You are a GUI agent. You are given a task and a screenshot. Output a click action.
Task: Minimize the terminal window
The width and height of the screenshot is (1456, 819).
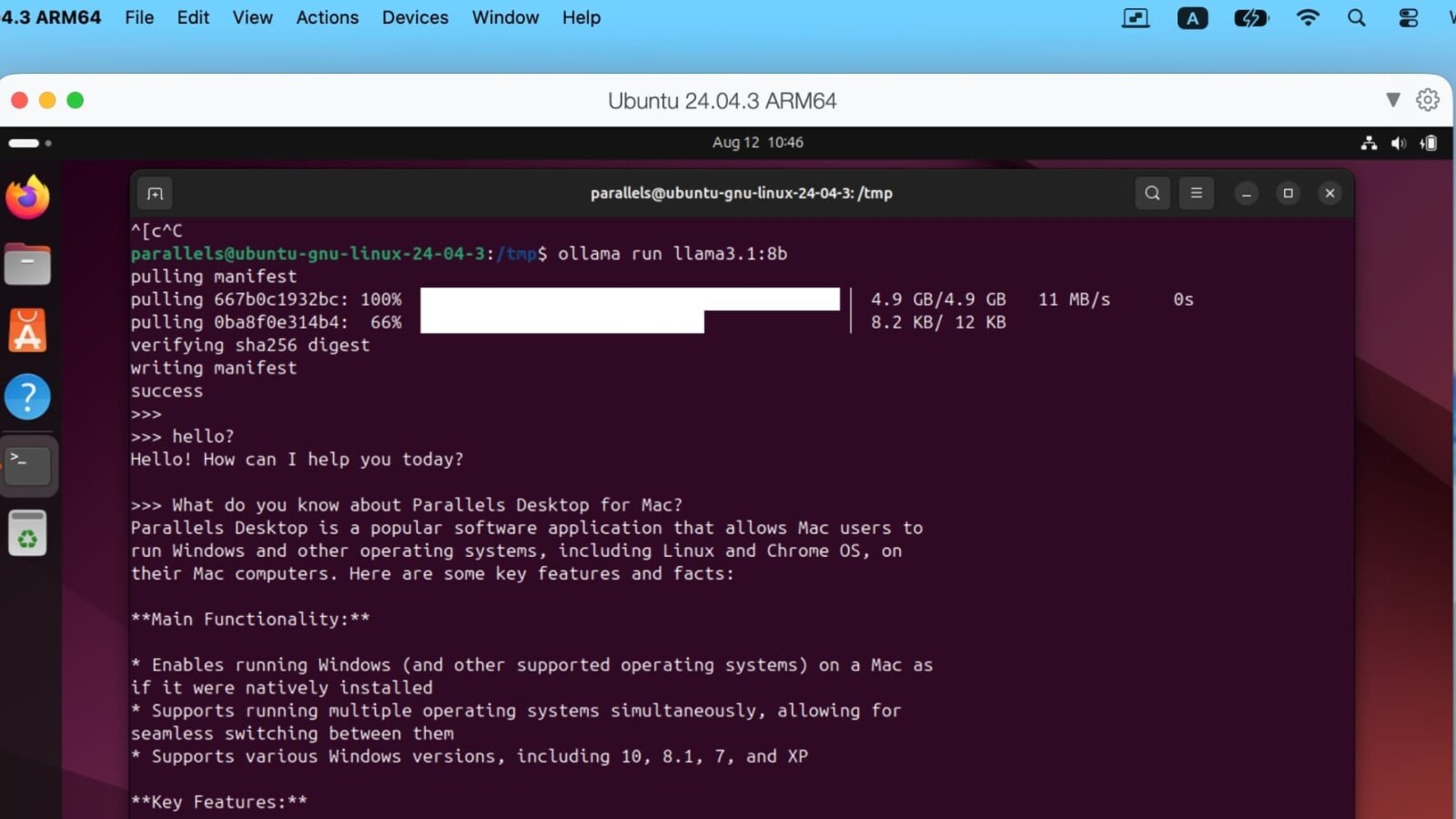click(x=1247, y=193)
